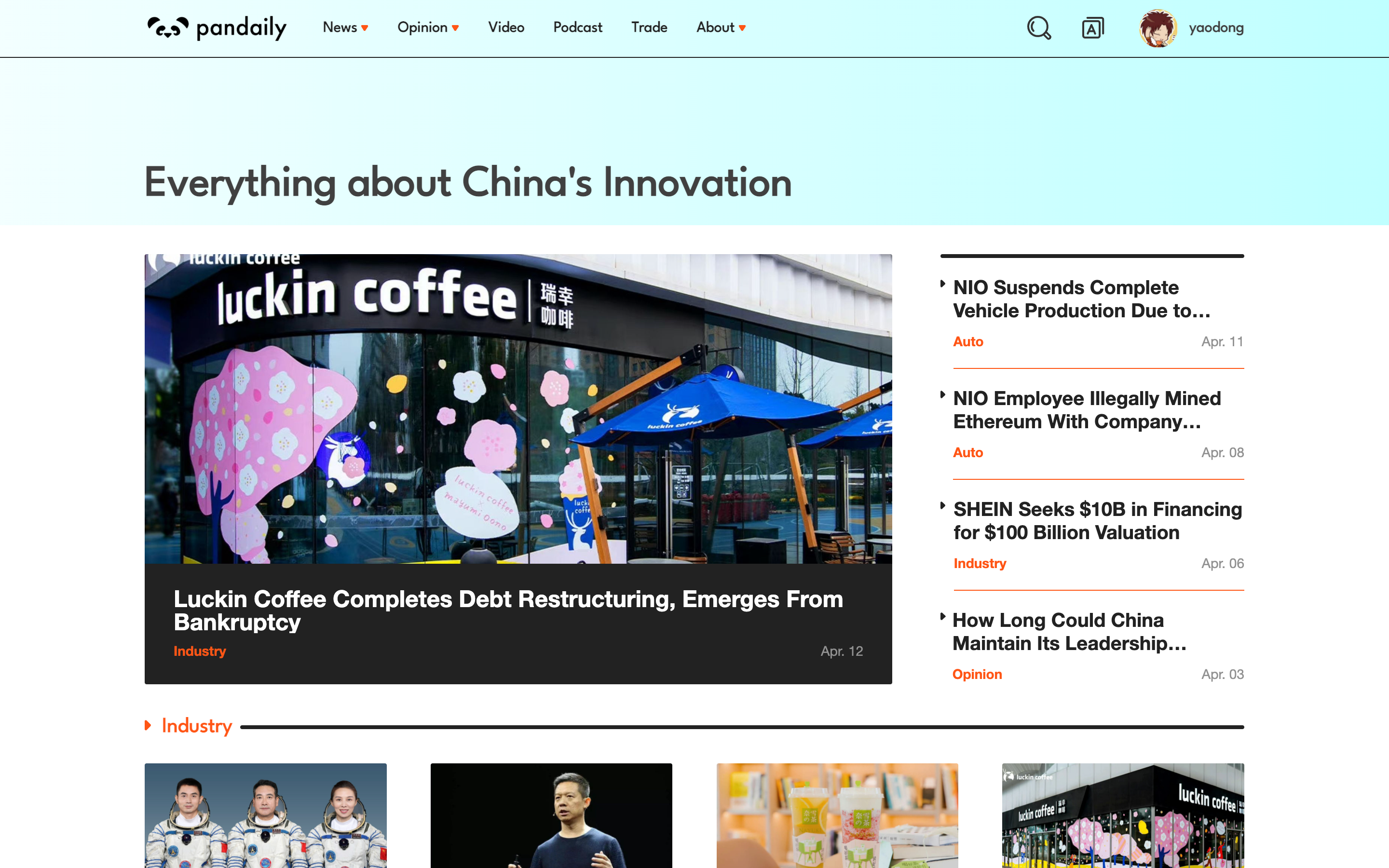The image size is (1389, 868).
Task: Expand the Opinion dropdown menu
Action: (x=428, y=27)
